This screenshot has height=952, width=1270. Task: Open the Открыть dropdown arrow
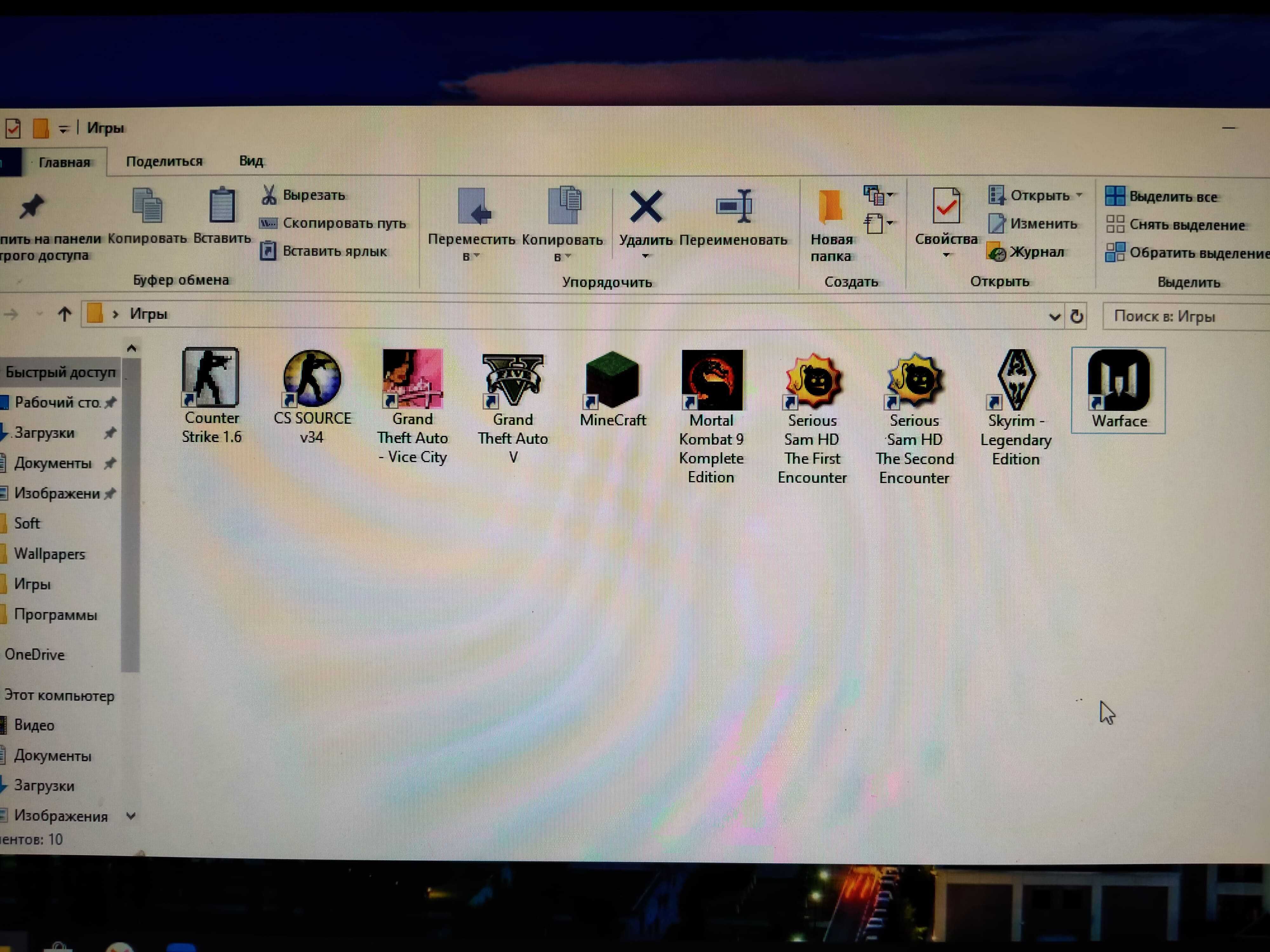click(1079, 195)
